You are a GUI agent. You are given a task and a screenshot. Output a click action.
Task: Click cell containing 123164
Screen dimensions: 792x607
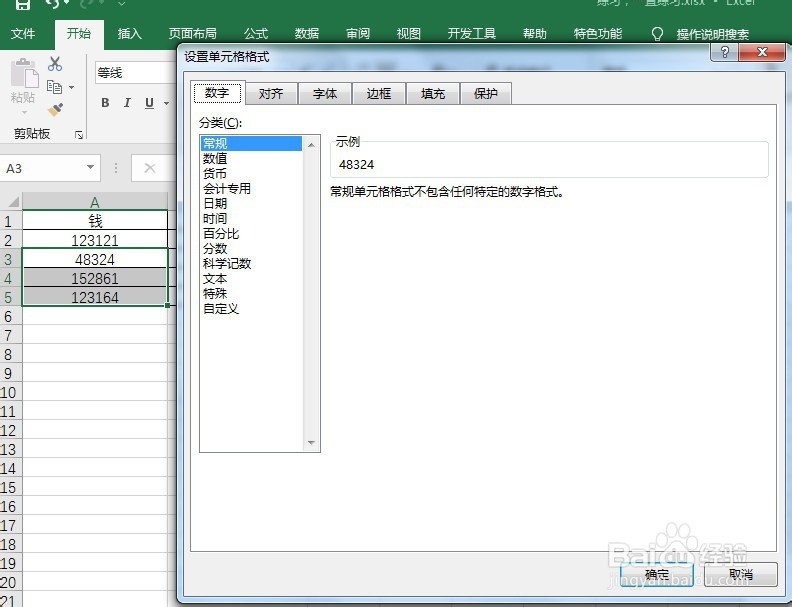(x=95, y=297)
